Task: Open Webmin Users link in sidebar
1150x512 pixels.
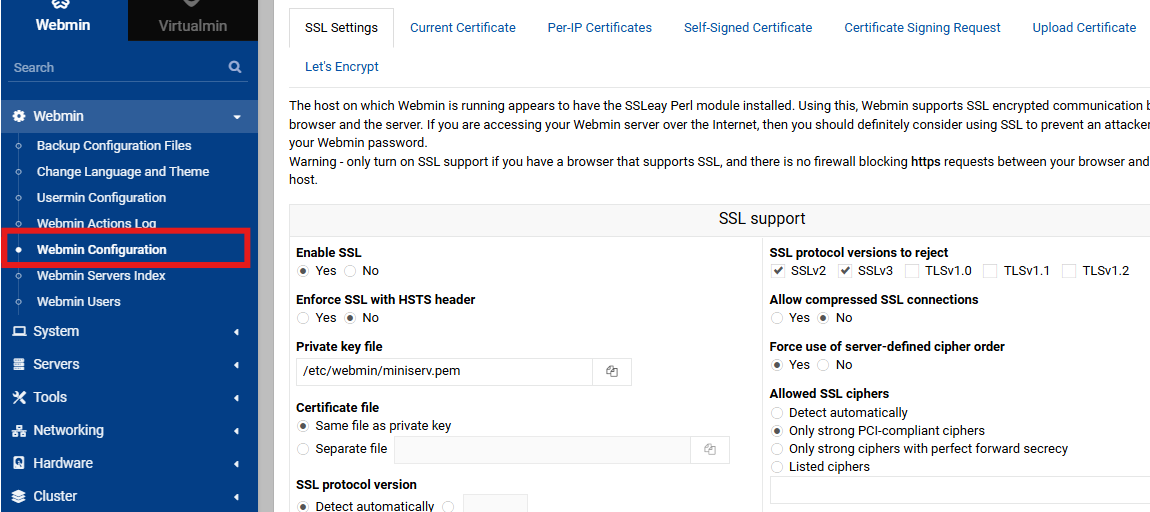Action: tap(79, 301)
